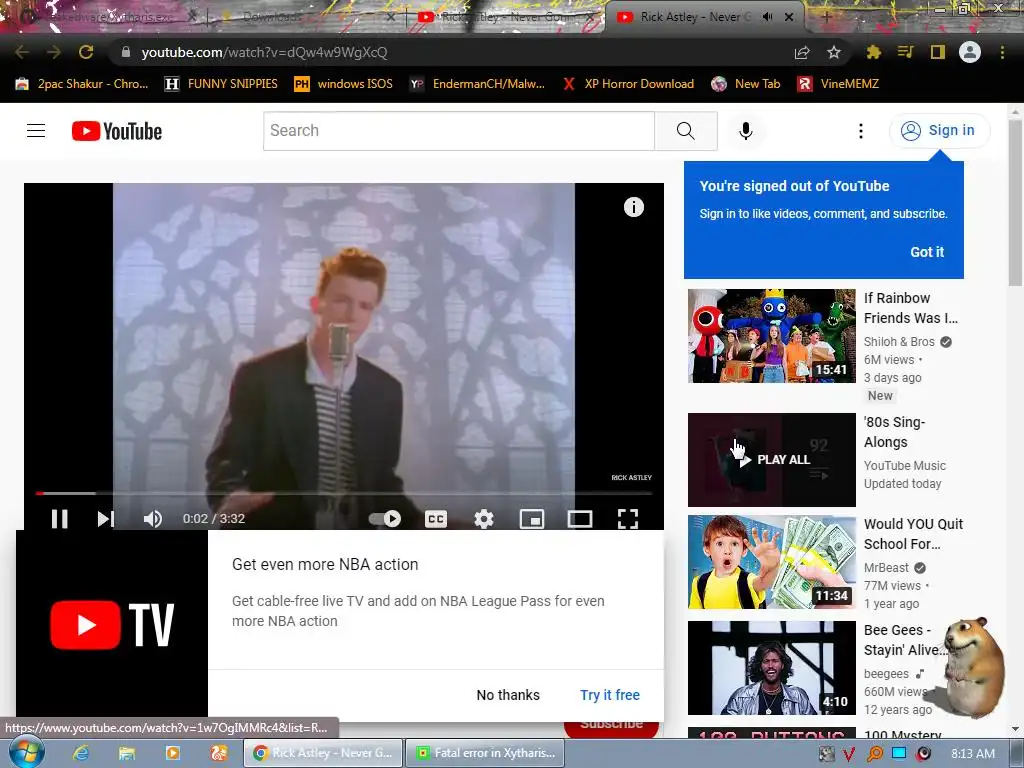
Task: Open 2pac Shakur bookmark
Action: (82, 84)
